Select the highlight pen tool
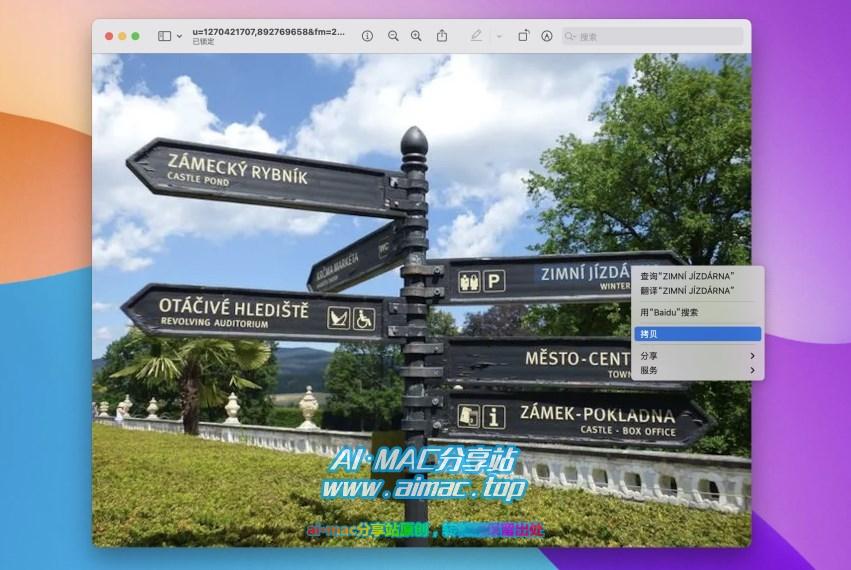 (x=476, y=36)
